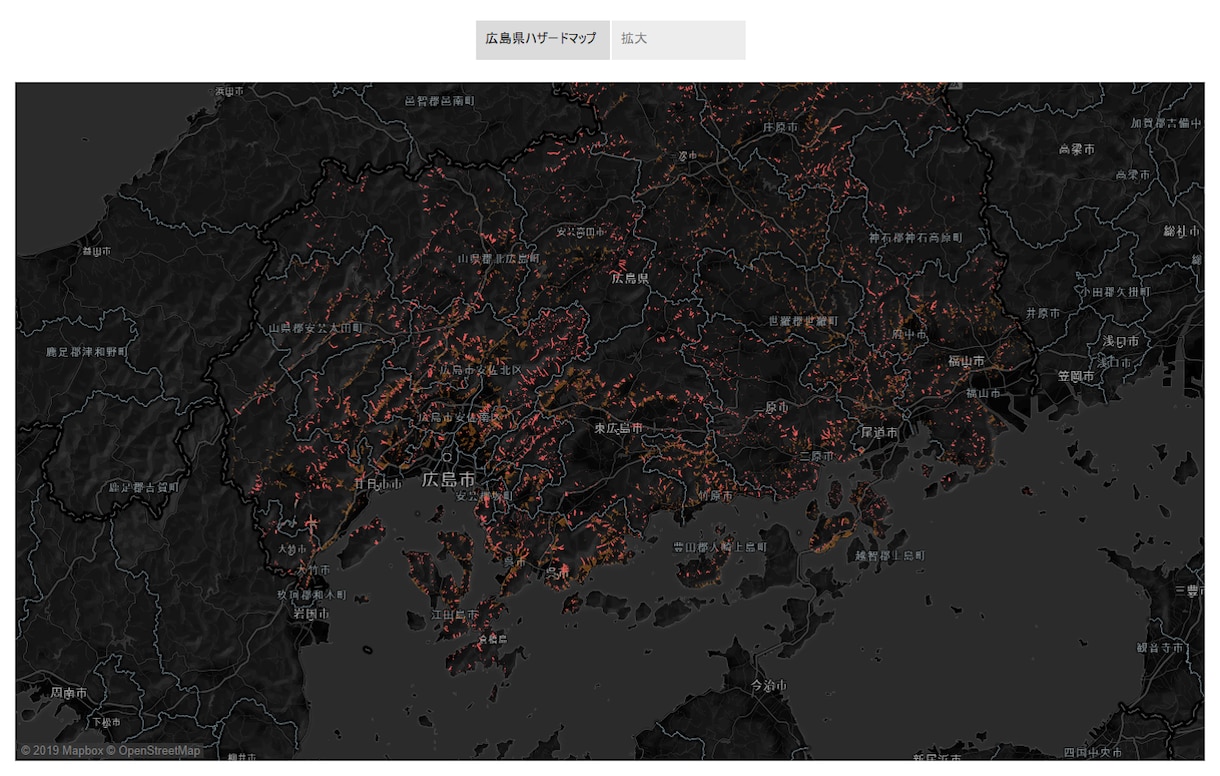Viewport: 1220px width, 776px height.
Task: Click the 鹿足郡吉賀町 map label
Action: point(144,487)
